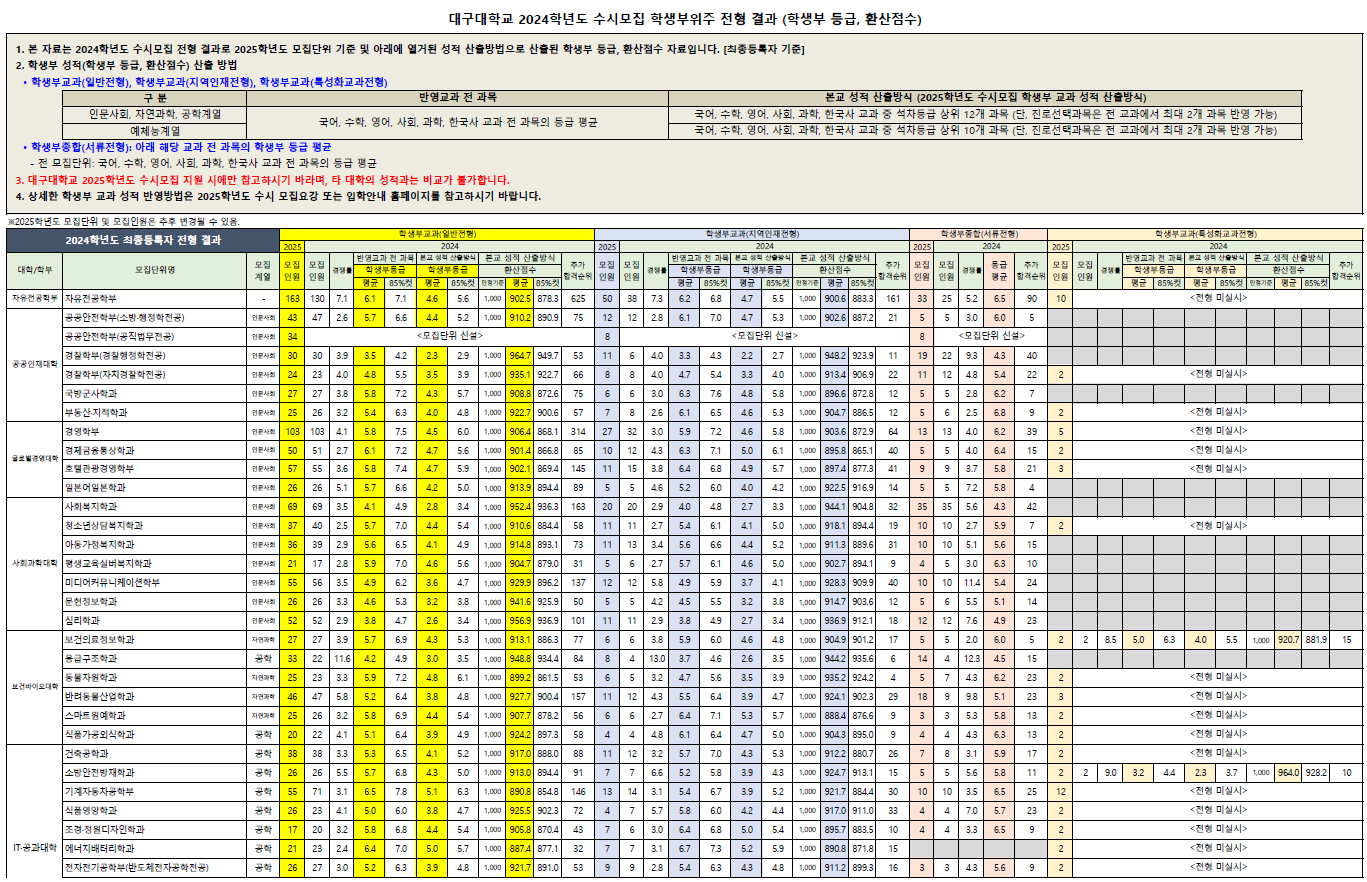
Task: Click the '동물자원학과' row name
Action: (154, 677)
